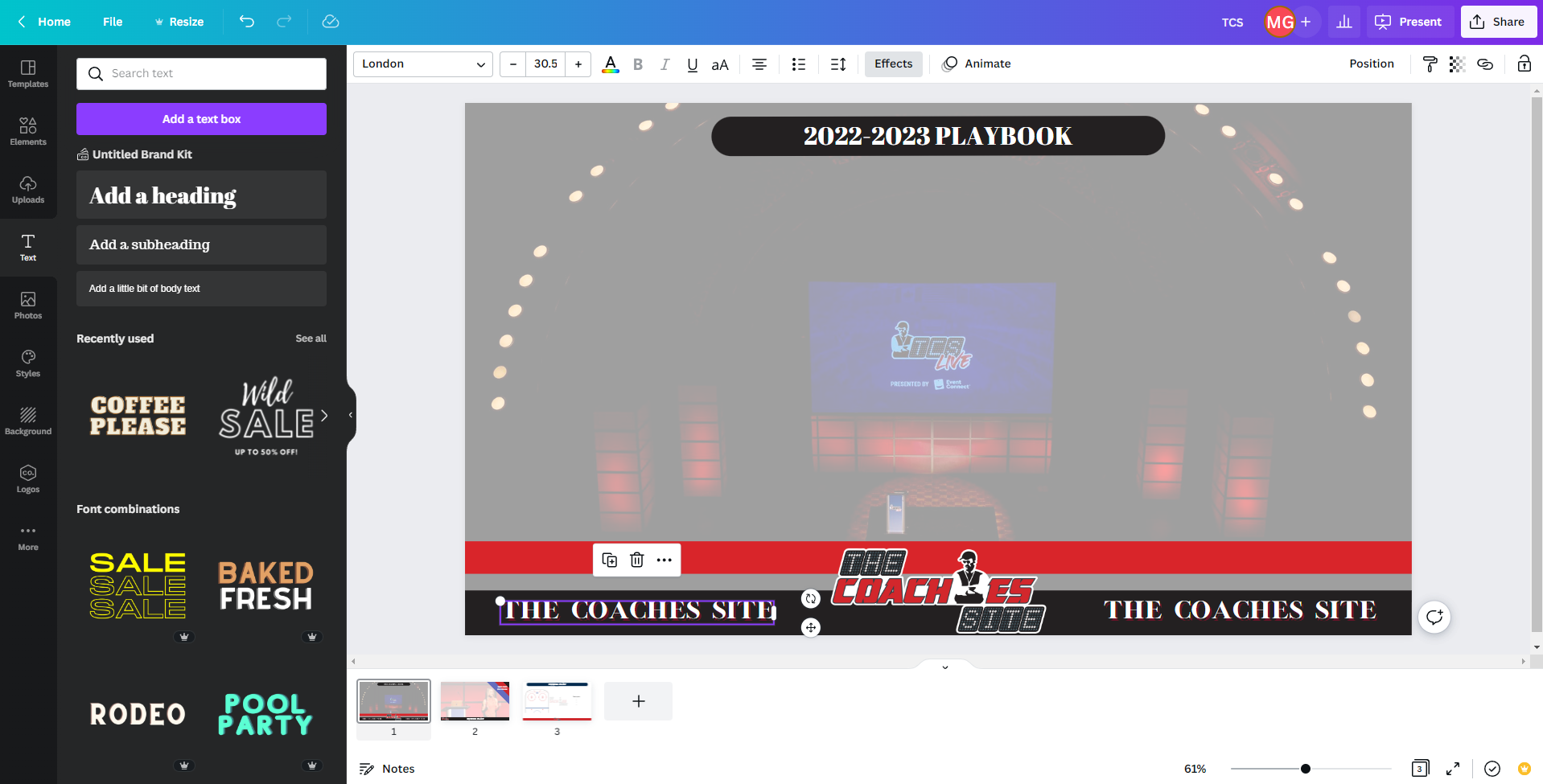Duplicate the selected text element
The height and width of the screenshot is (784, 1543).
pyautogui.click(x=609, y=560)
